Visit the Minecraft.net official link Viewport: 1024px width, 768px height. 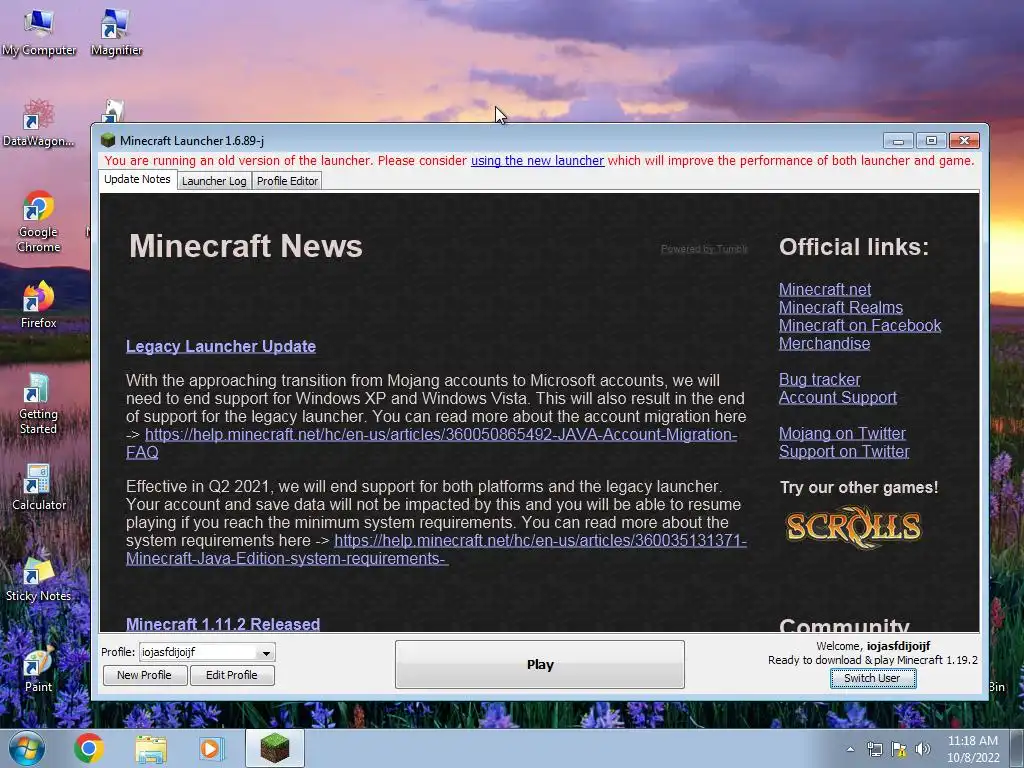pyautogui.click(x=825, y=289)
